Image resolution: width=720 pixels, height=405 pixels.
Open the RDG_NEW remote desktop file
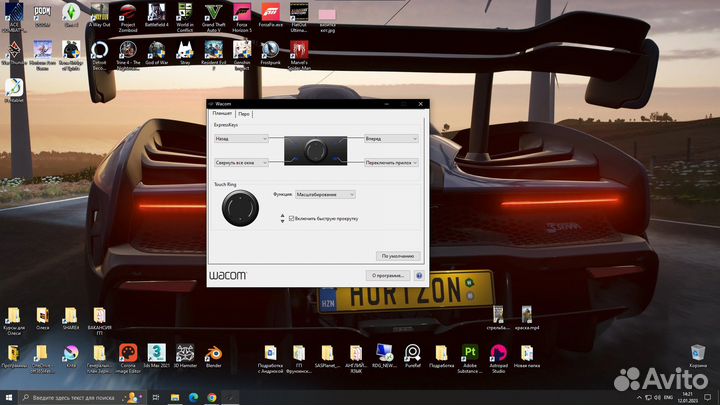[x=384, y=356]
